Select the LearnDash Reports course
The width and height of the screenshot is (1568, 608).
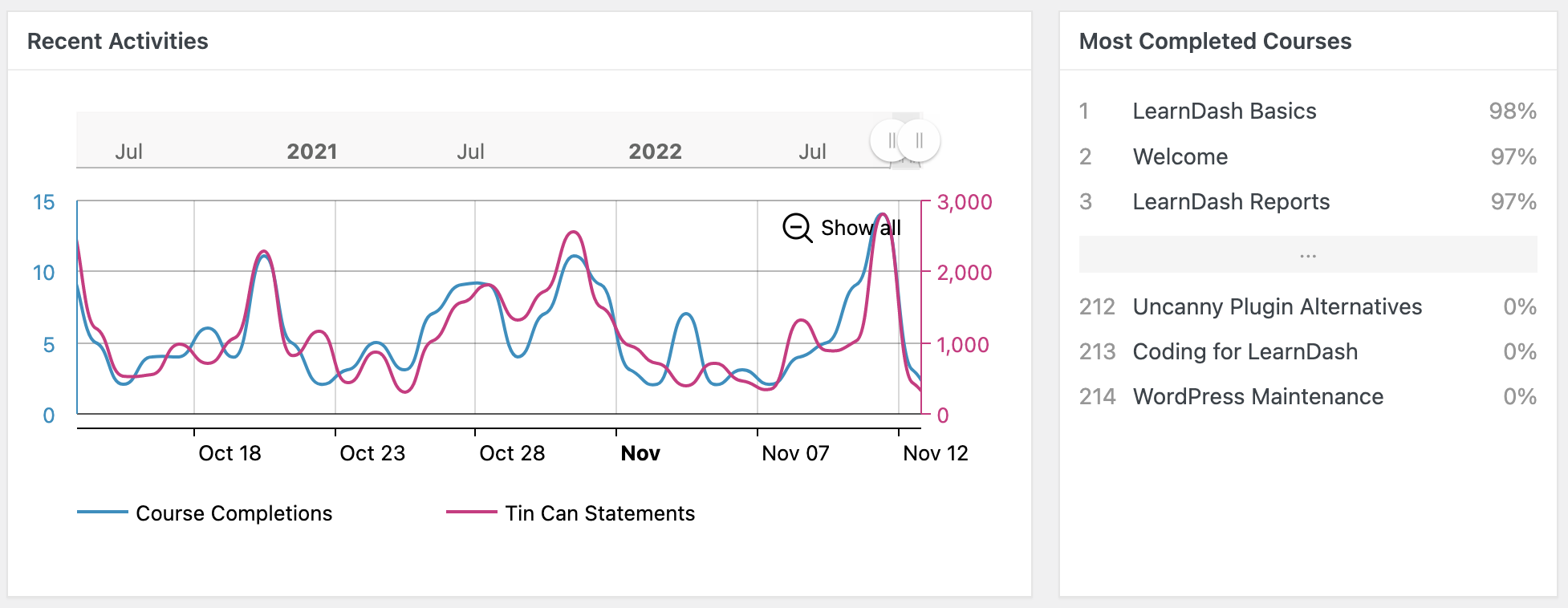coord(1232,201)
